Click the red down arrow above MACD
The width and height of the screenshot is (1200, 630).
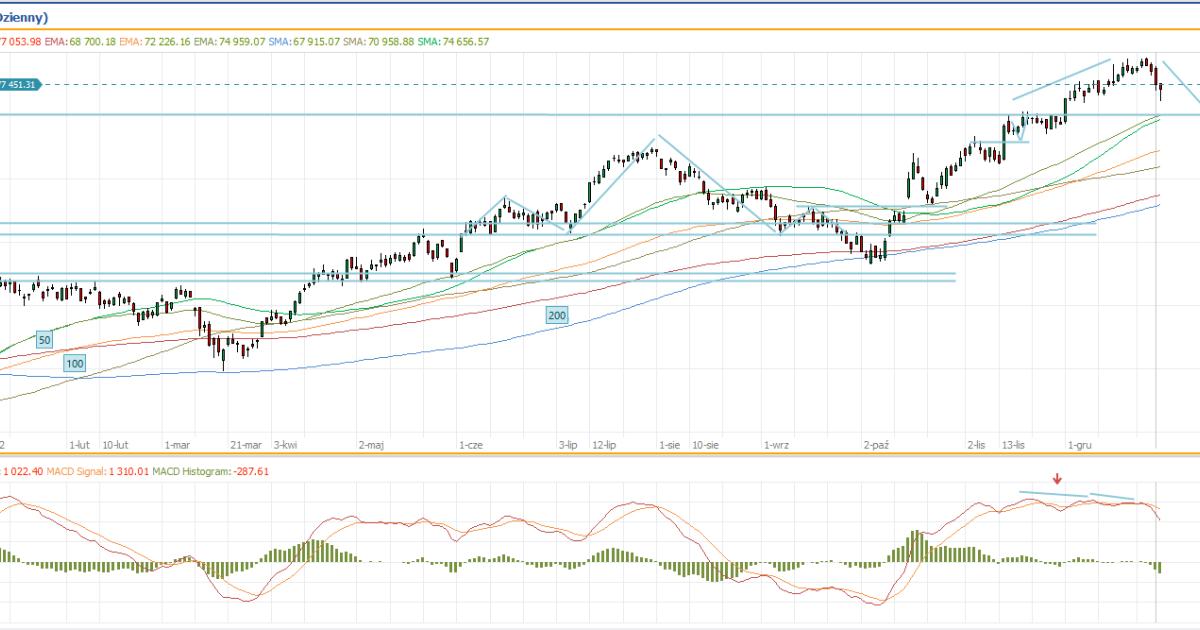point(1057,479)
